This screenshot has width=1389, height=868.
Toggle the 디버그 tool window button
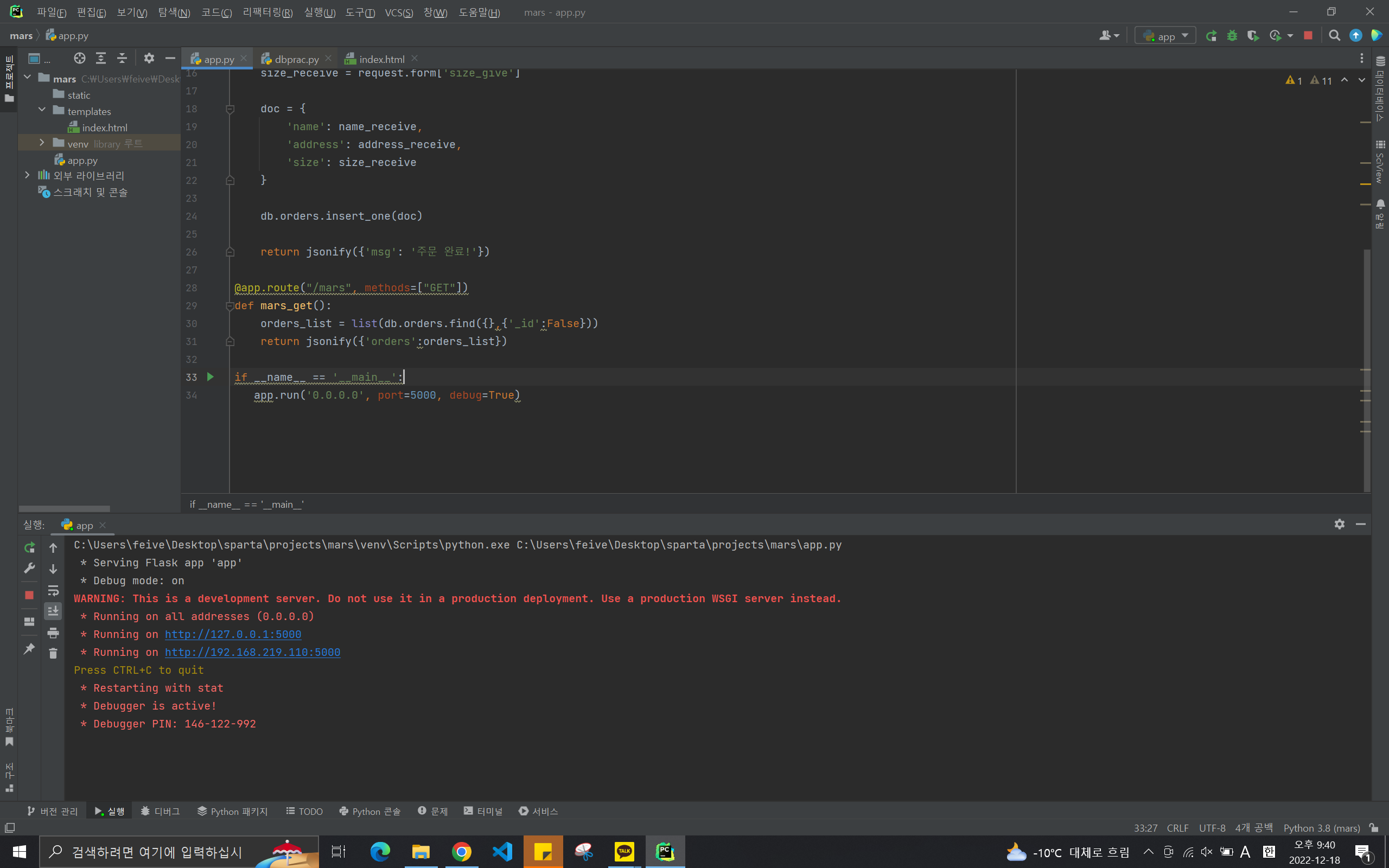coord(160,811)
